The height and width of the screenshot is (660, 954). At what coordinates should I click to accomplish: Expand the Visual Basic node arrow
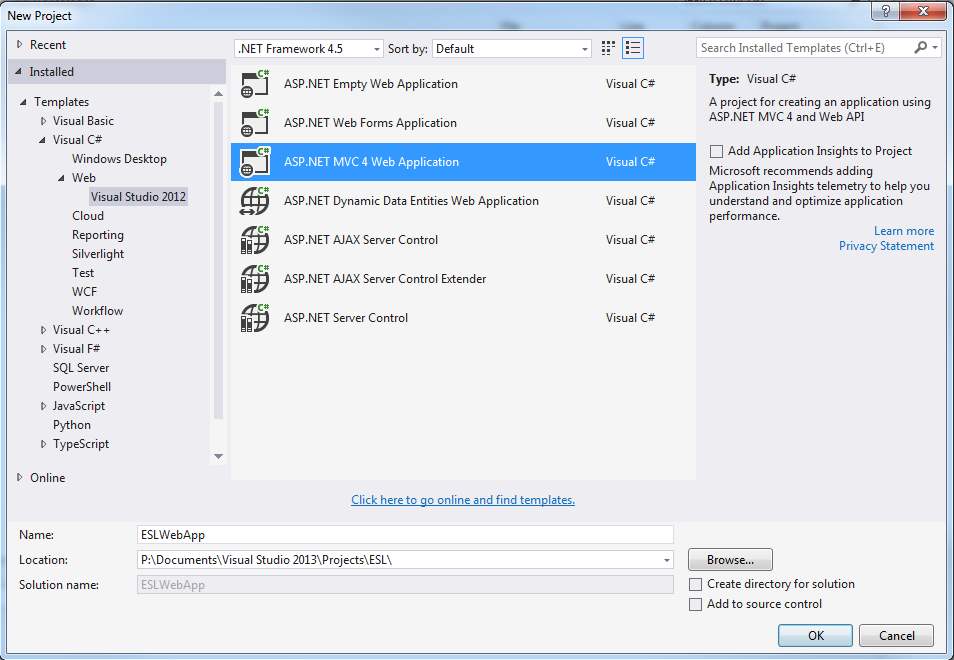pyautogui.click(x=43, y=120)
